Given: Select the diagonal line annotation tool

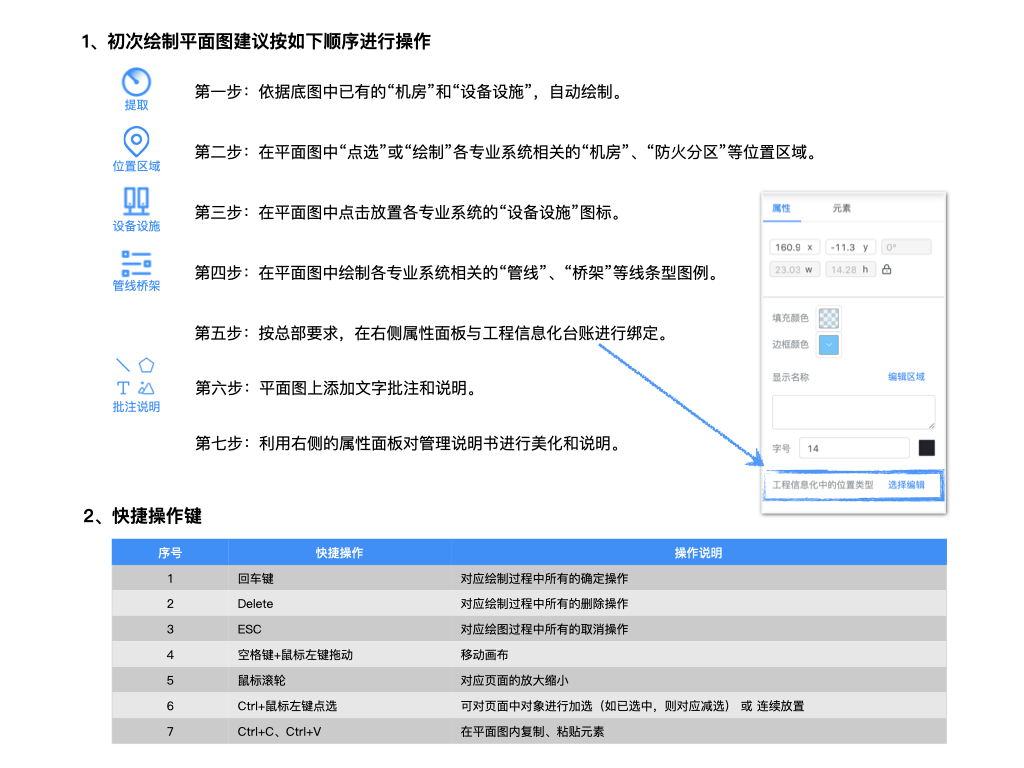Looking at the screenshot, I should pyautogui.click(x=123, y=365).
